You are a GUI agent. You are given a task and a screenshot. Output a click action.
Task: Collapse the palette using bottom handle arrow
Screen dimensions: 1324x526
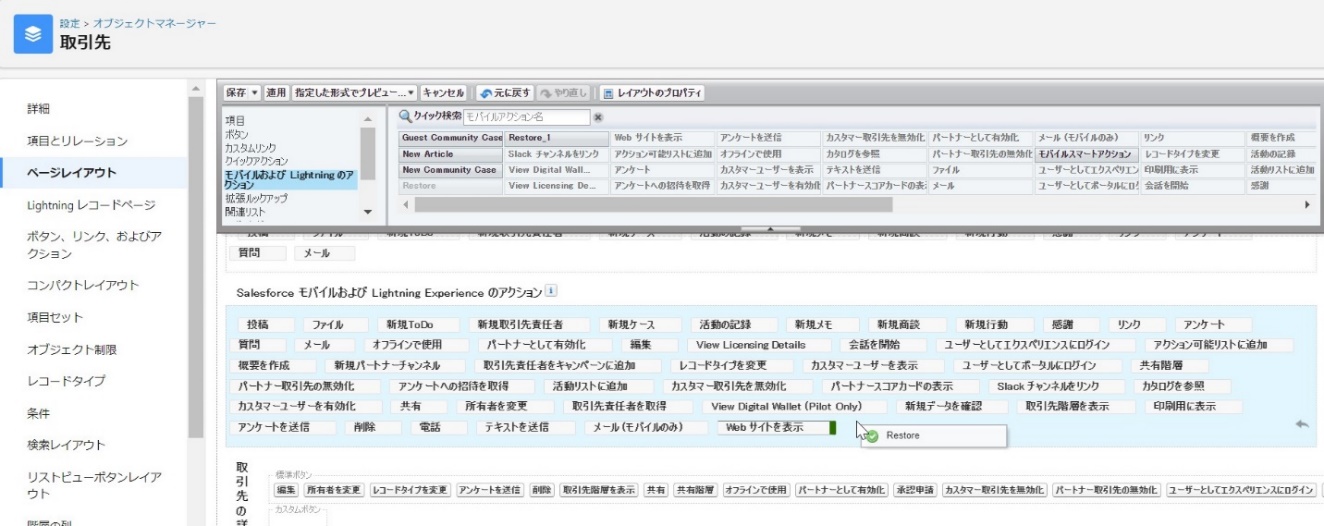coord(769,229)
